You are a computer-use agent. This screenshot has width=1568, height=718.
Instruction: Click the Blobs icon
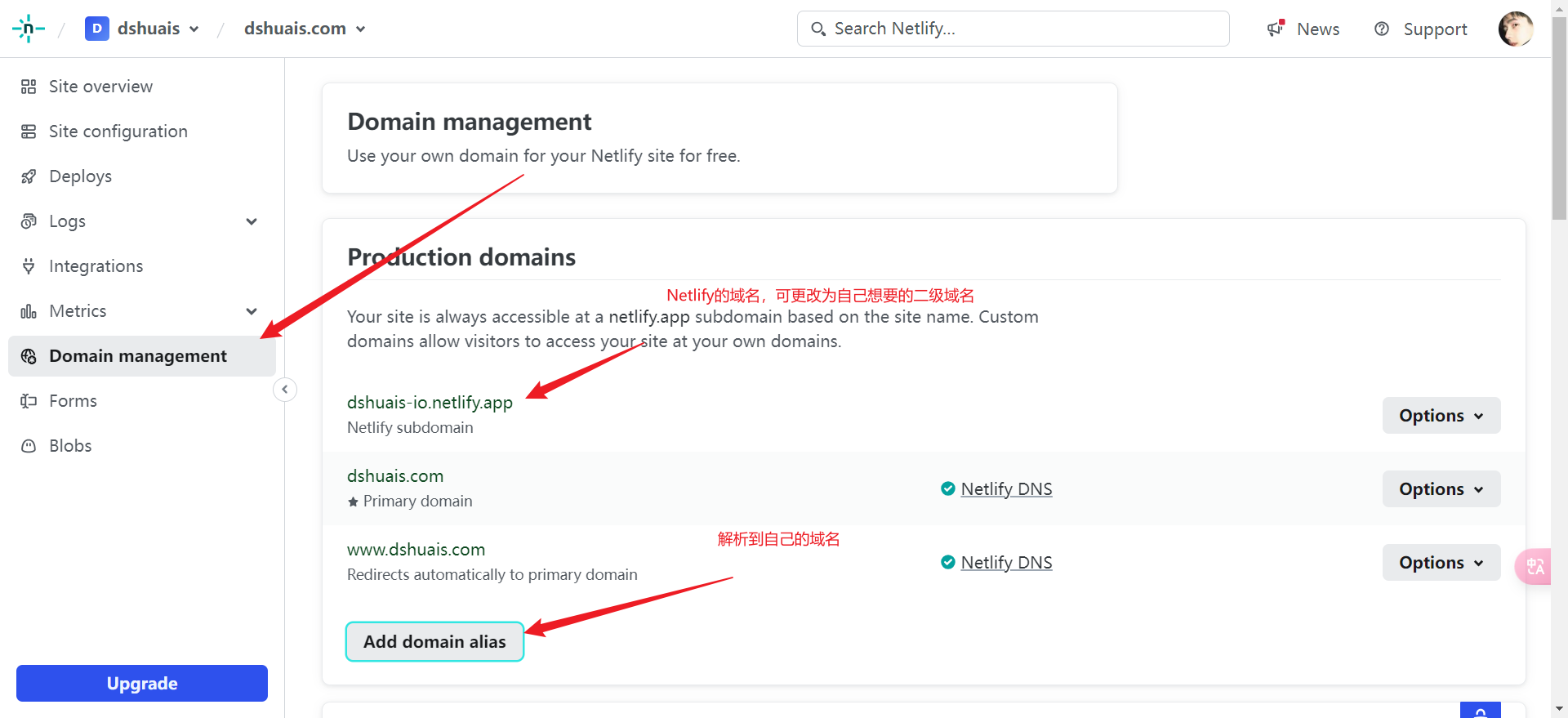(29, 446)
